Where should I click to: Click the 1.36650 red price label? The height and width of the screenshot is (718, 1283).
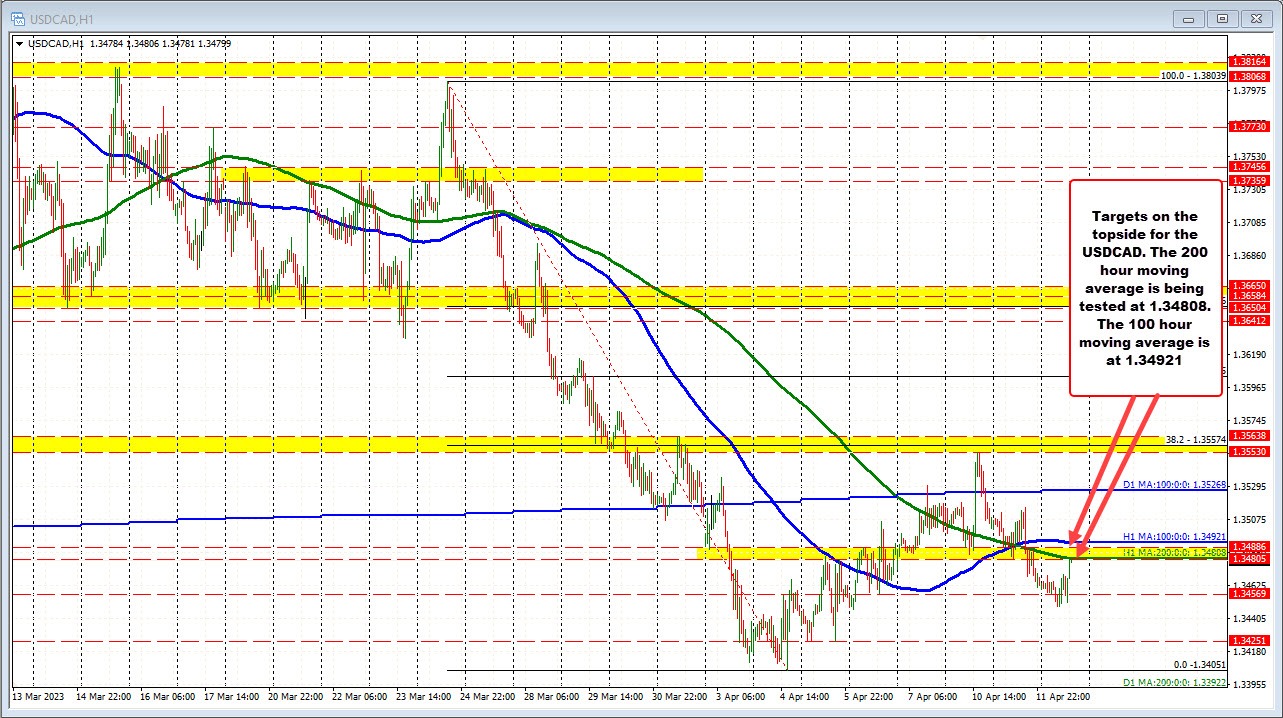pos(1250,285)
